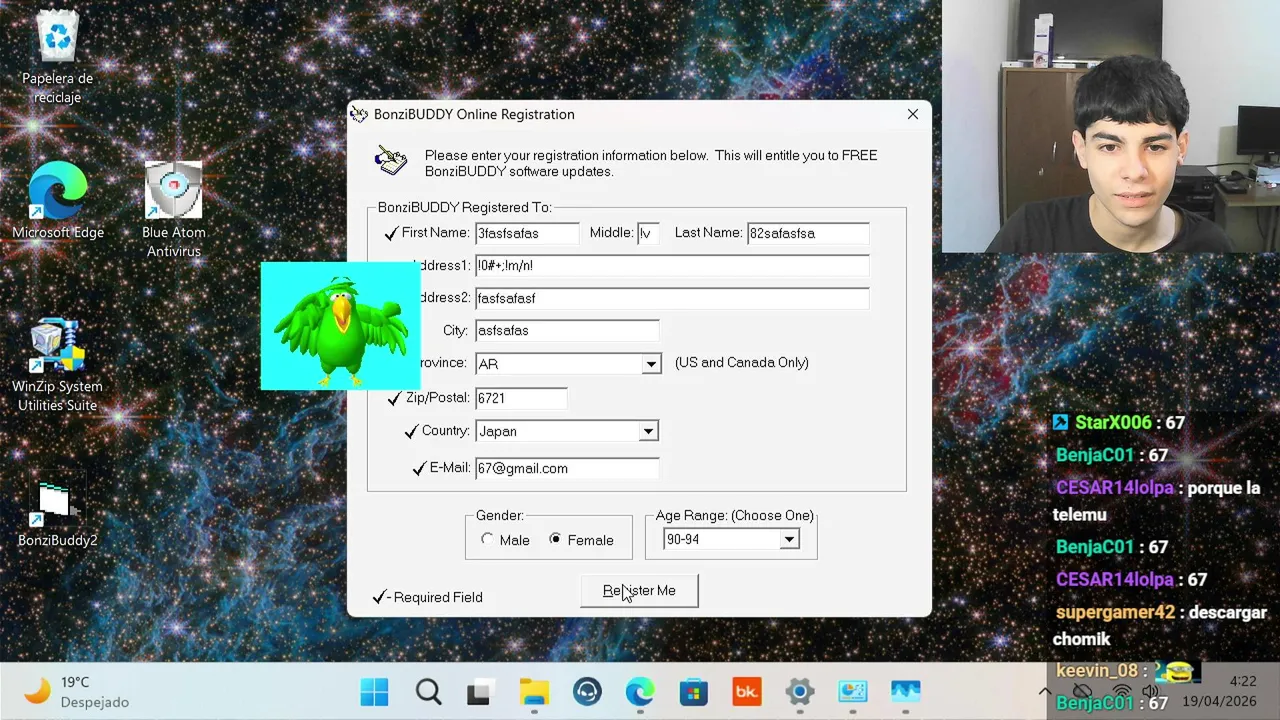Image resolution: width=1280 pixels, height=720 pixels.
Task: Click the "Required Field" legend text
Action: click(438, 597)
